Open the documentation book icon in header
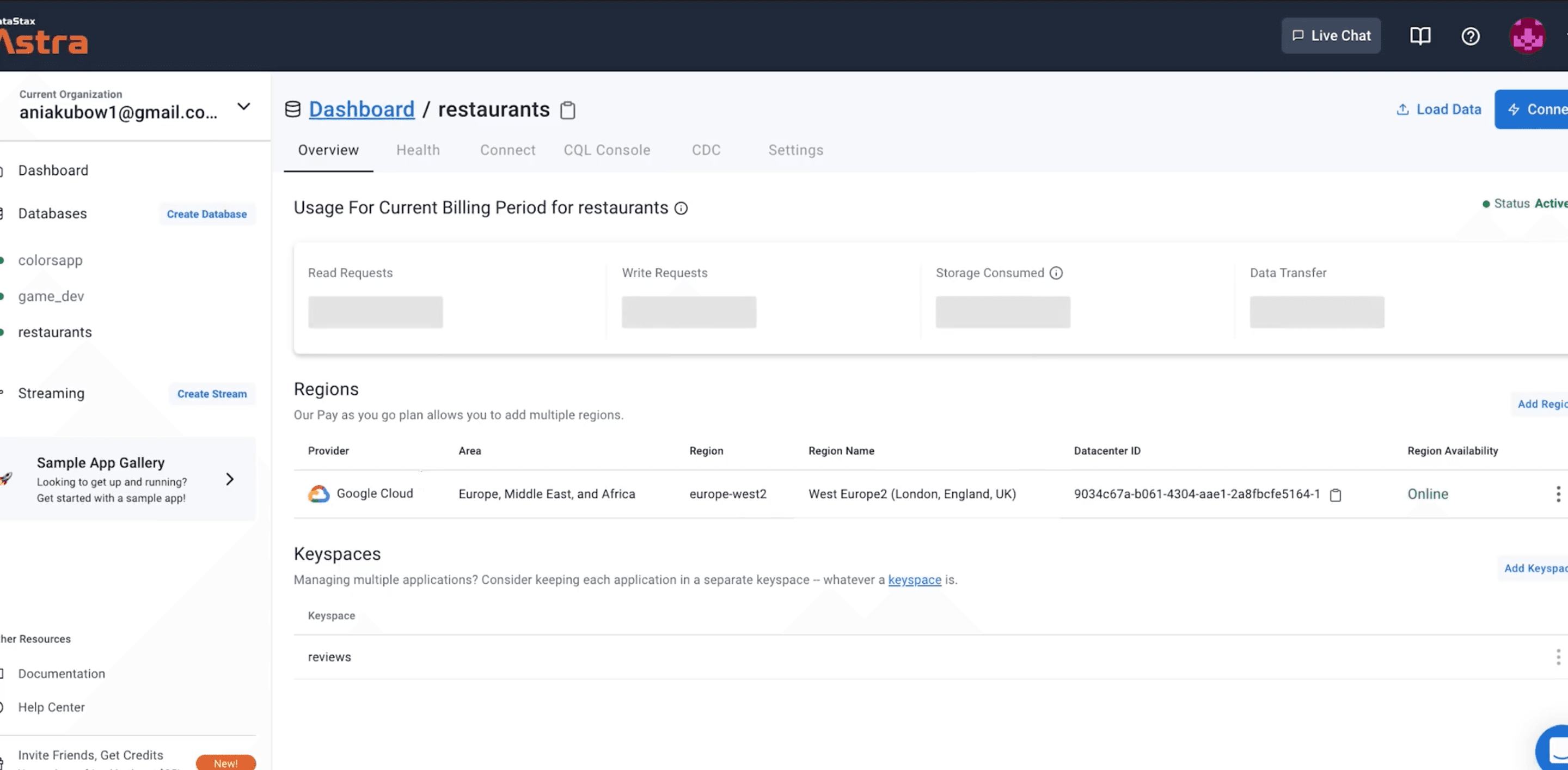Viewport: 1568px width, 770px height. (x=1420, y=36)
